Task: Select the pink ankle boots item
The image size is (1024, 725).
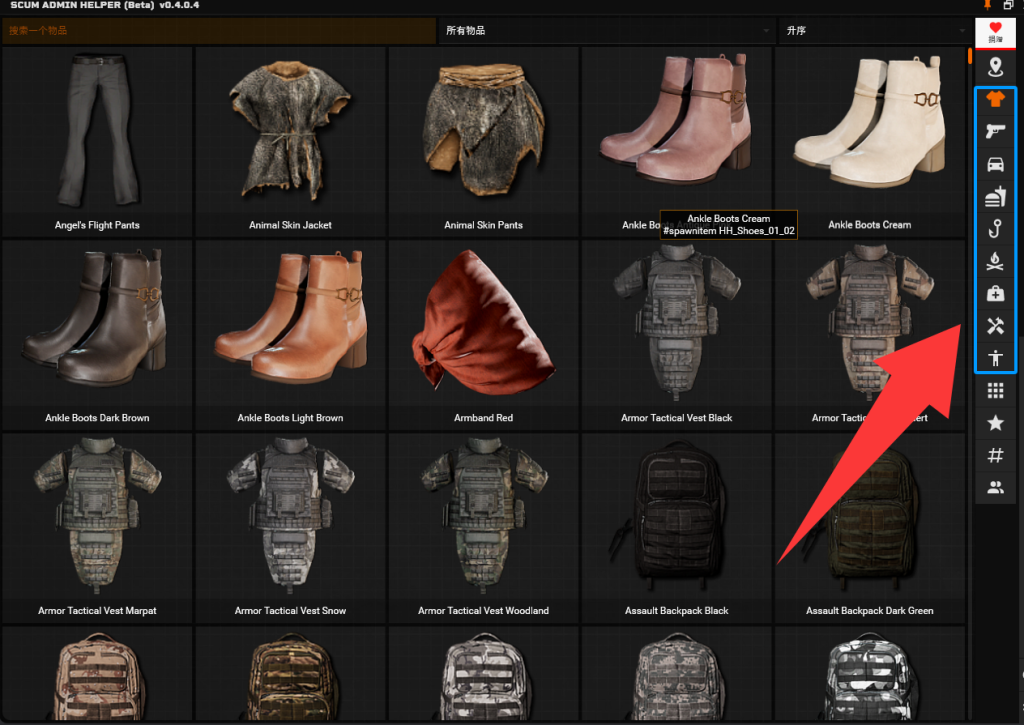Action: point(677,141)
